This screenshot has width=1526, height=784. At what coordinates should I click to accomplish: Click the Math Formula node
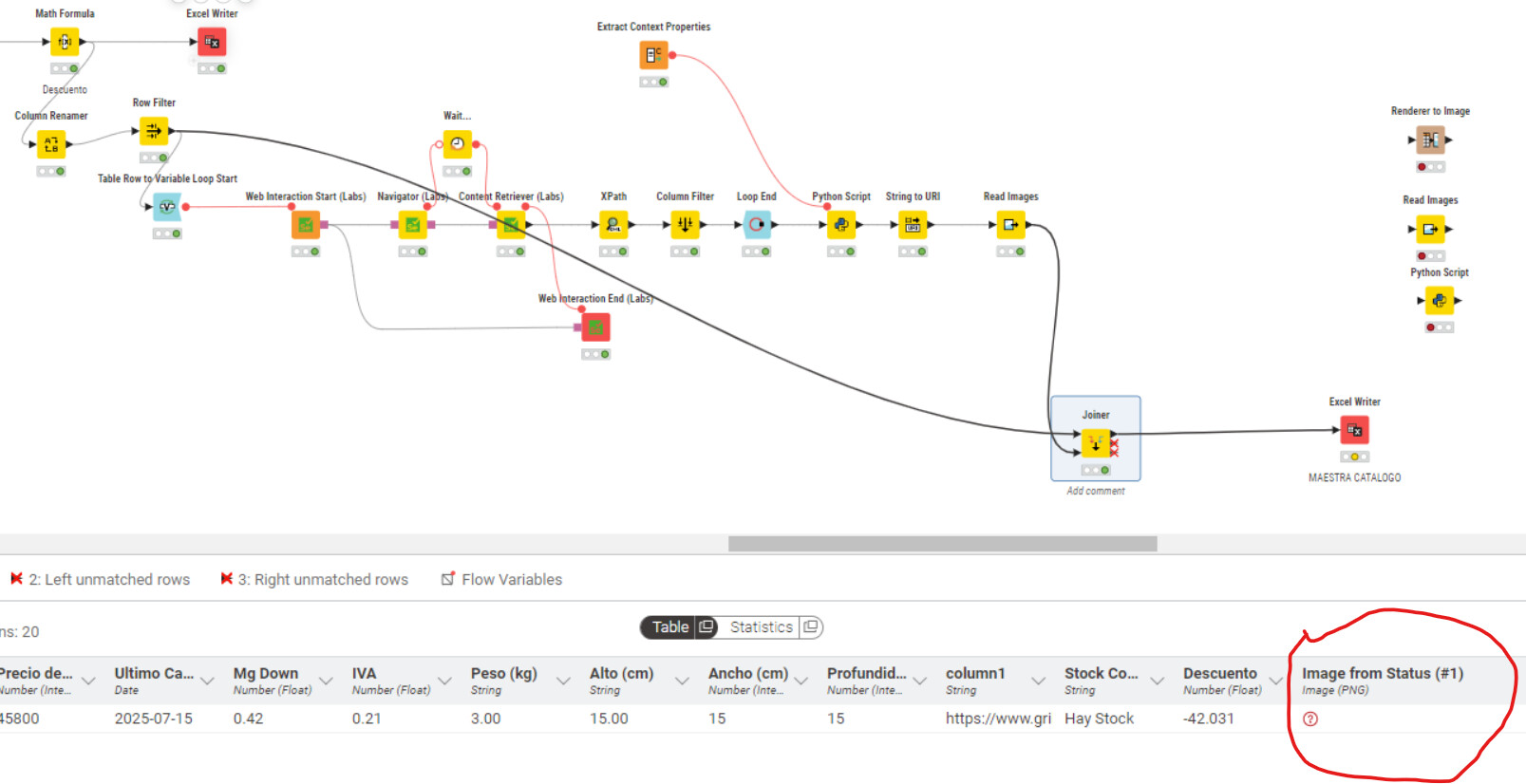[65, 42]
